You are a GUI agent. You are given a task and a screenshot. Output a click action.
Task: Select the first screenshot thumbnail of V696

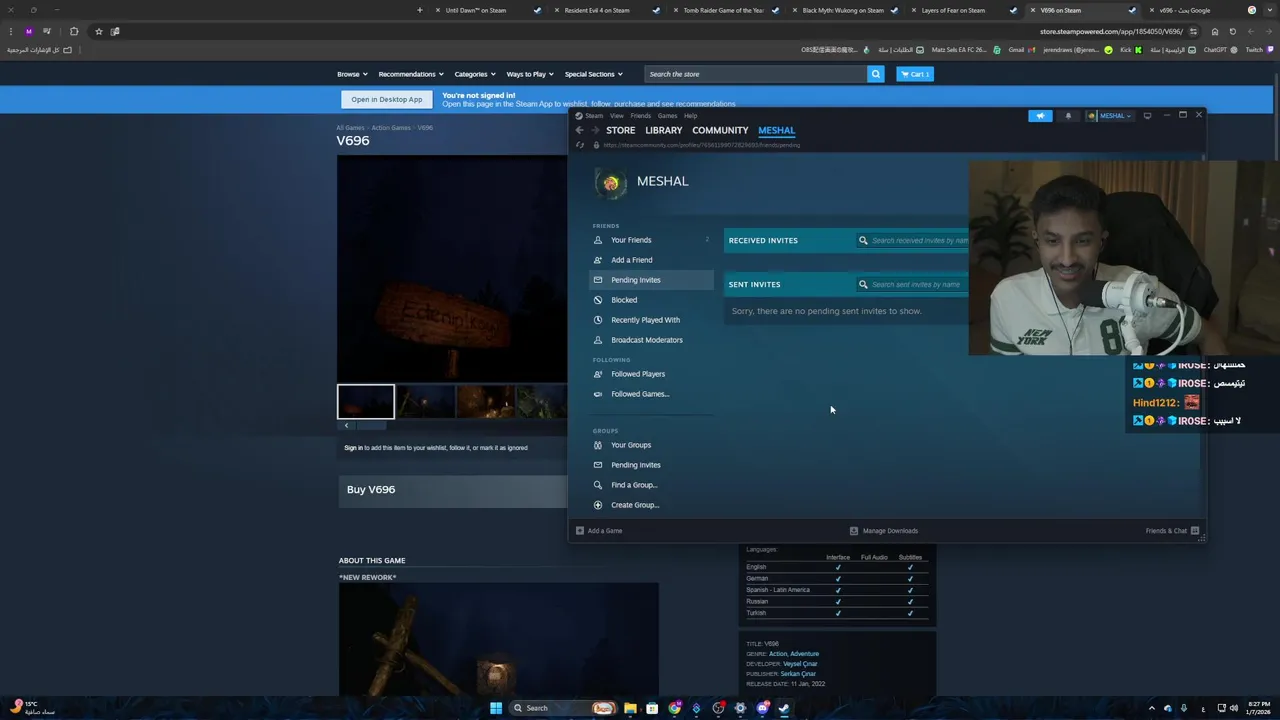pos(366,402)
